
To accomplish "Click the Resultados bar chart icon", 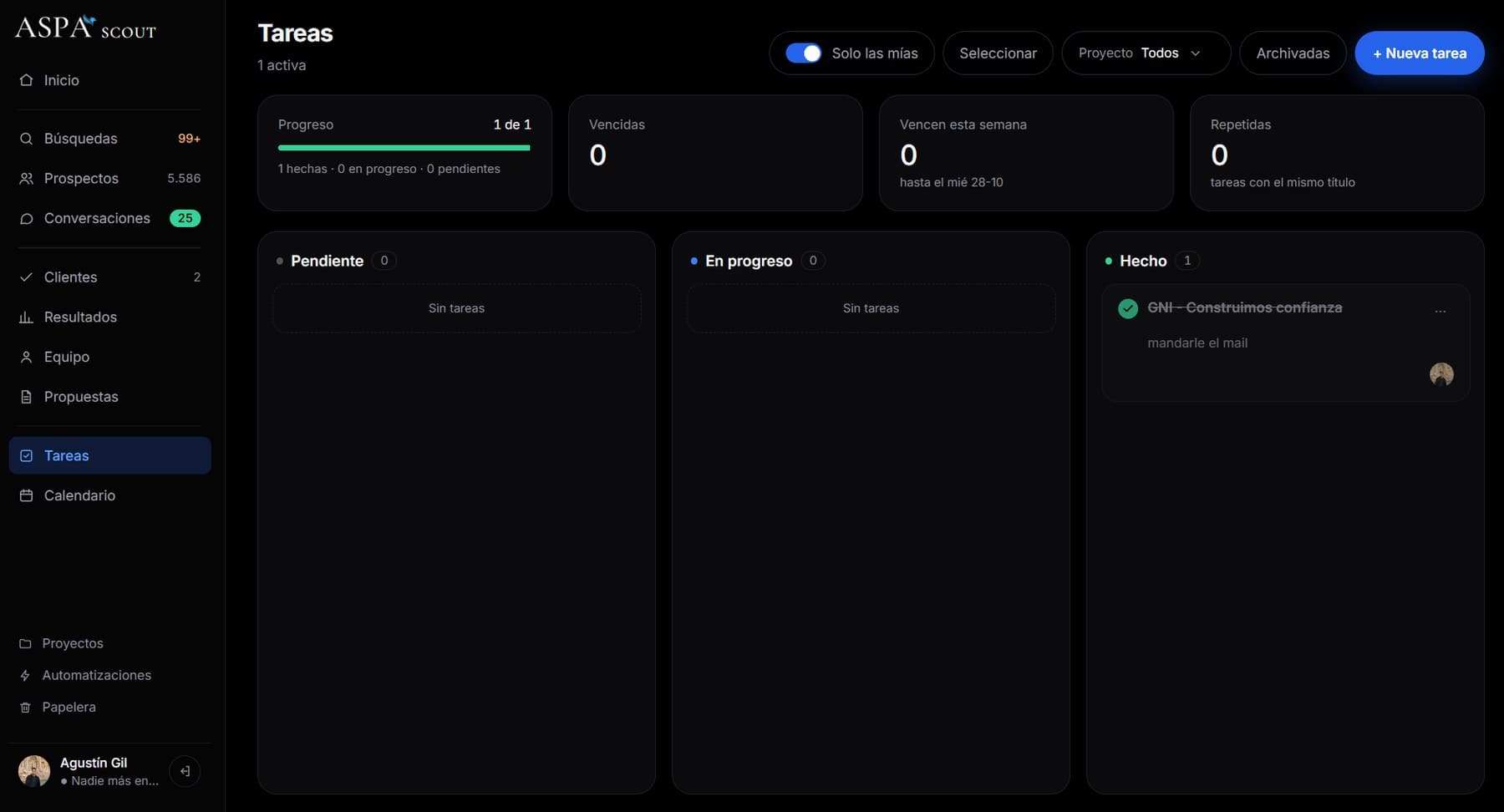I will pyautogui.click(x=27, y=317).
